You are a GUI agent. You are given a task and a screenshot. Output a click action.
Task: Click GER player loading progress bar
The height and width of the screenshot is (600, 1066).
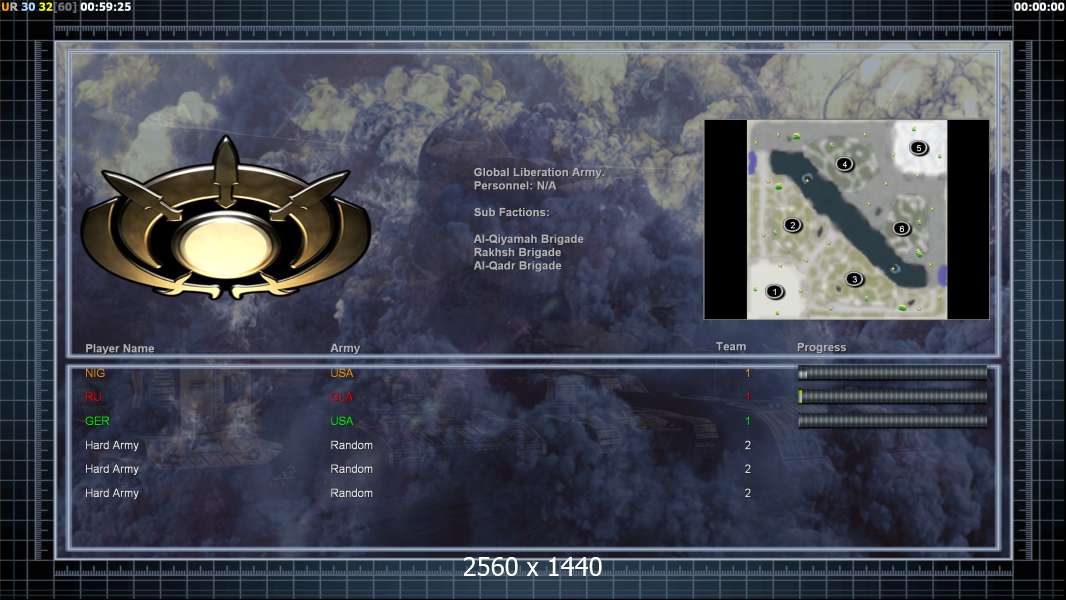pos(892,421)
